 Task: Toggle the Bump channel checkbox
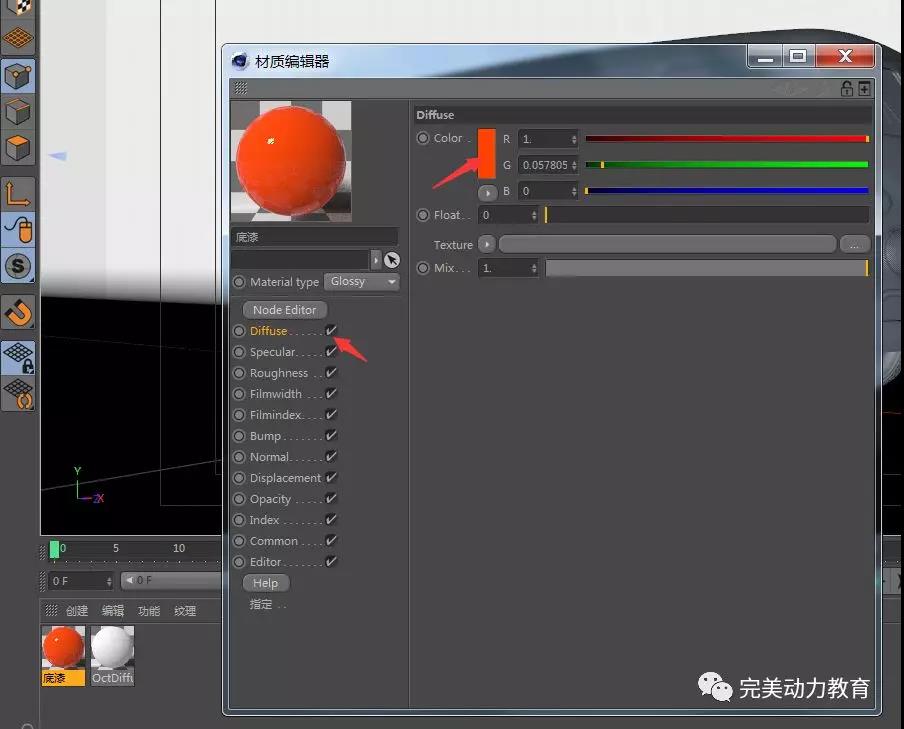click(331, 436)
